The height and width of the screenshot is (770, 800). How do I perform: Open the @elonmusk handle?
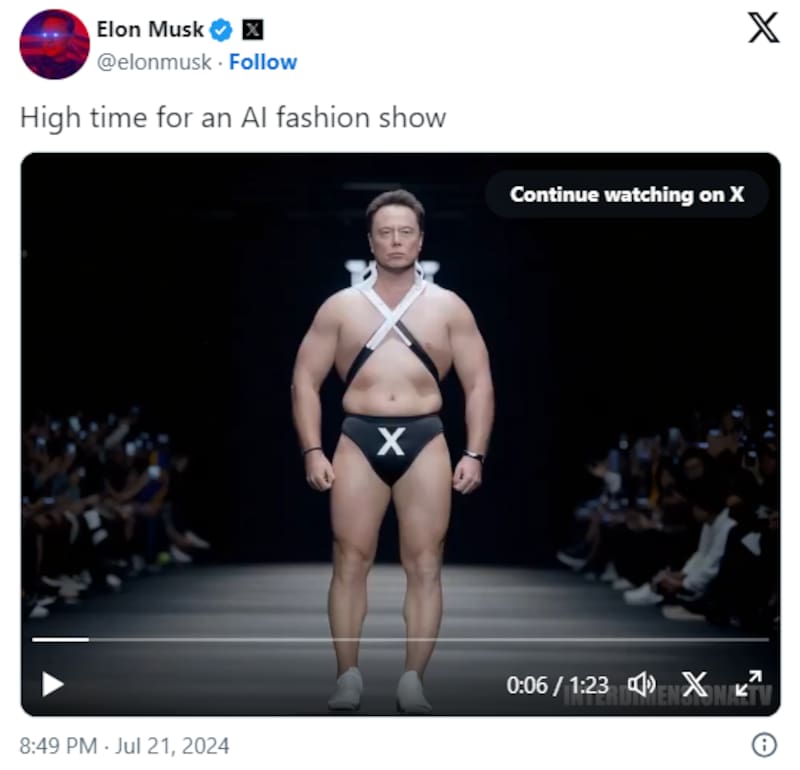point(154,62)
